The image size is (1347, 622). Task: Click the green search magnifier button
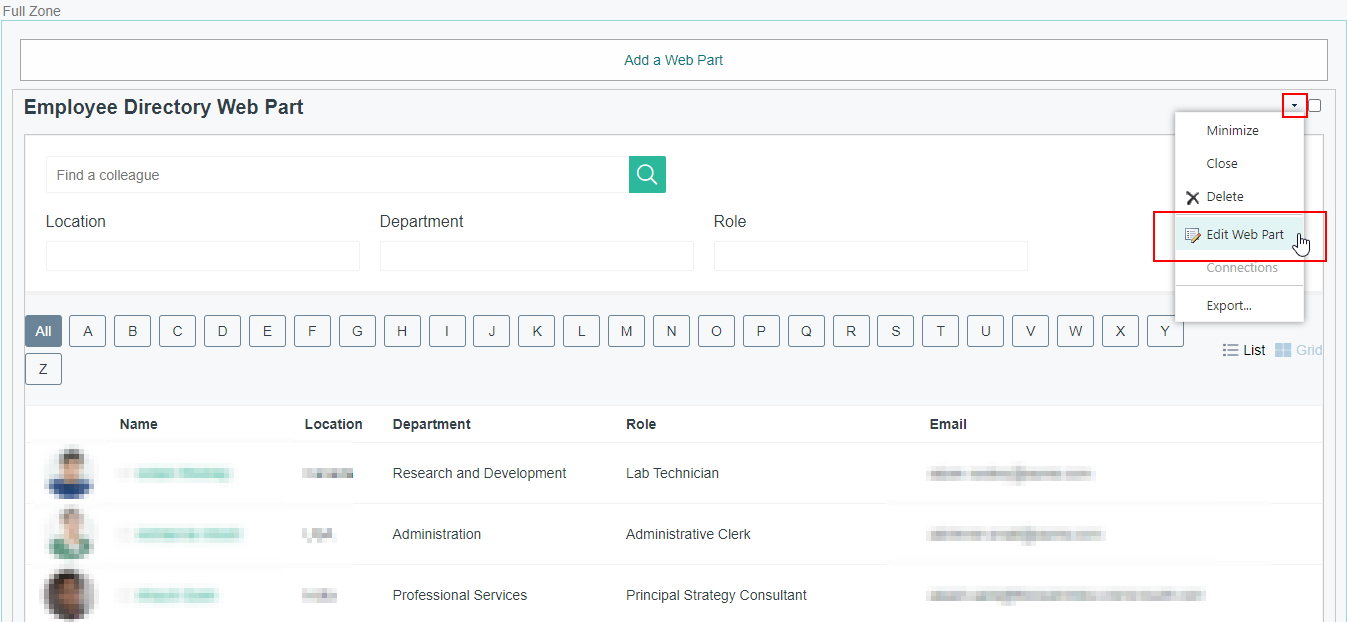647,175
